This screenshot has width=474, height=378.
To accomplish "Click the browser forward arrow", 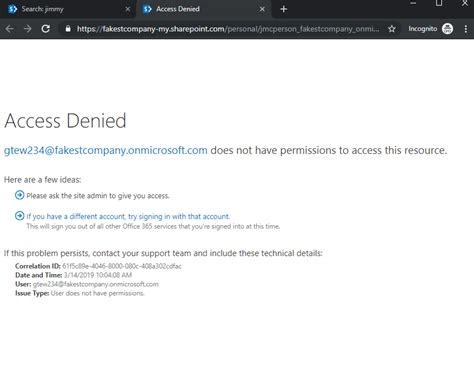I will click(28, 29).
